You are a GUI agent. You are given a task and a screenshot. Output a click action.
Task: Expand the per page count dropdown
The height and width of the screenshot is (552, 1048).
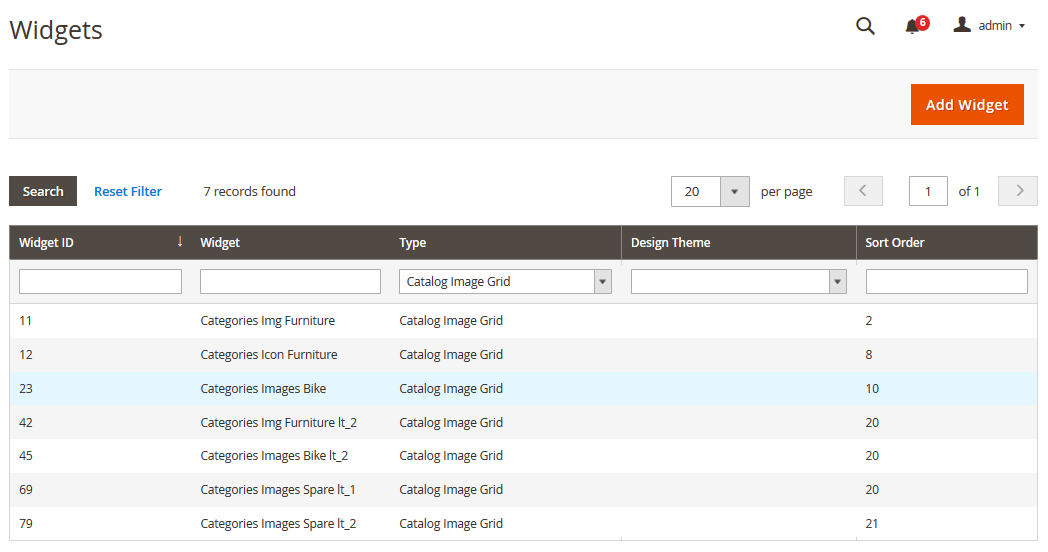[735, 192]
